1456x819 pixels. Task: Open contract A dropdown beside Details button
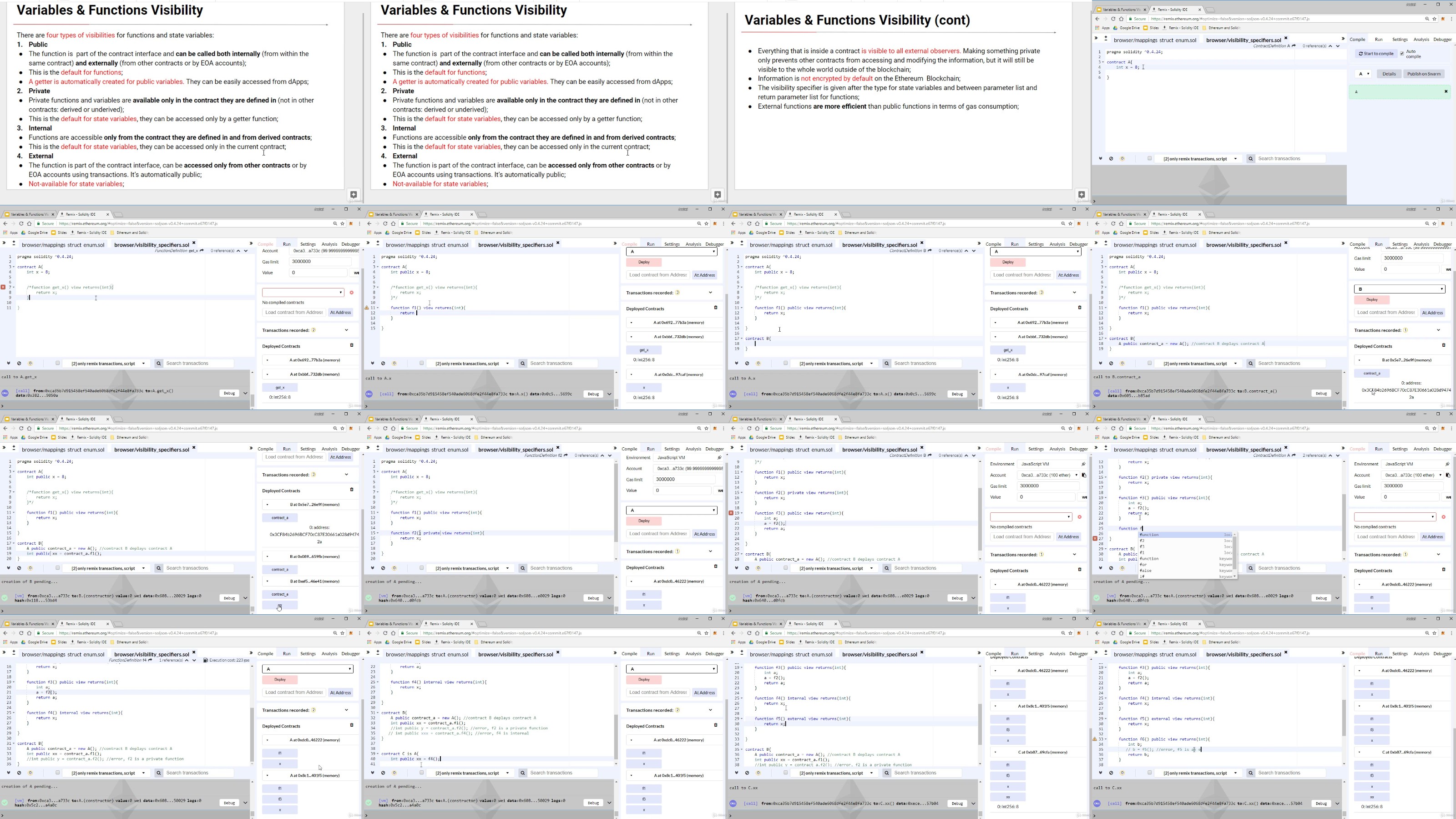(x=1363, y=74)
